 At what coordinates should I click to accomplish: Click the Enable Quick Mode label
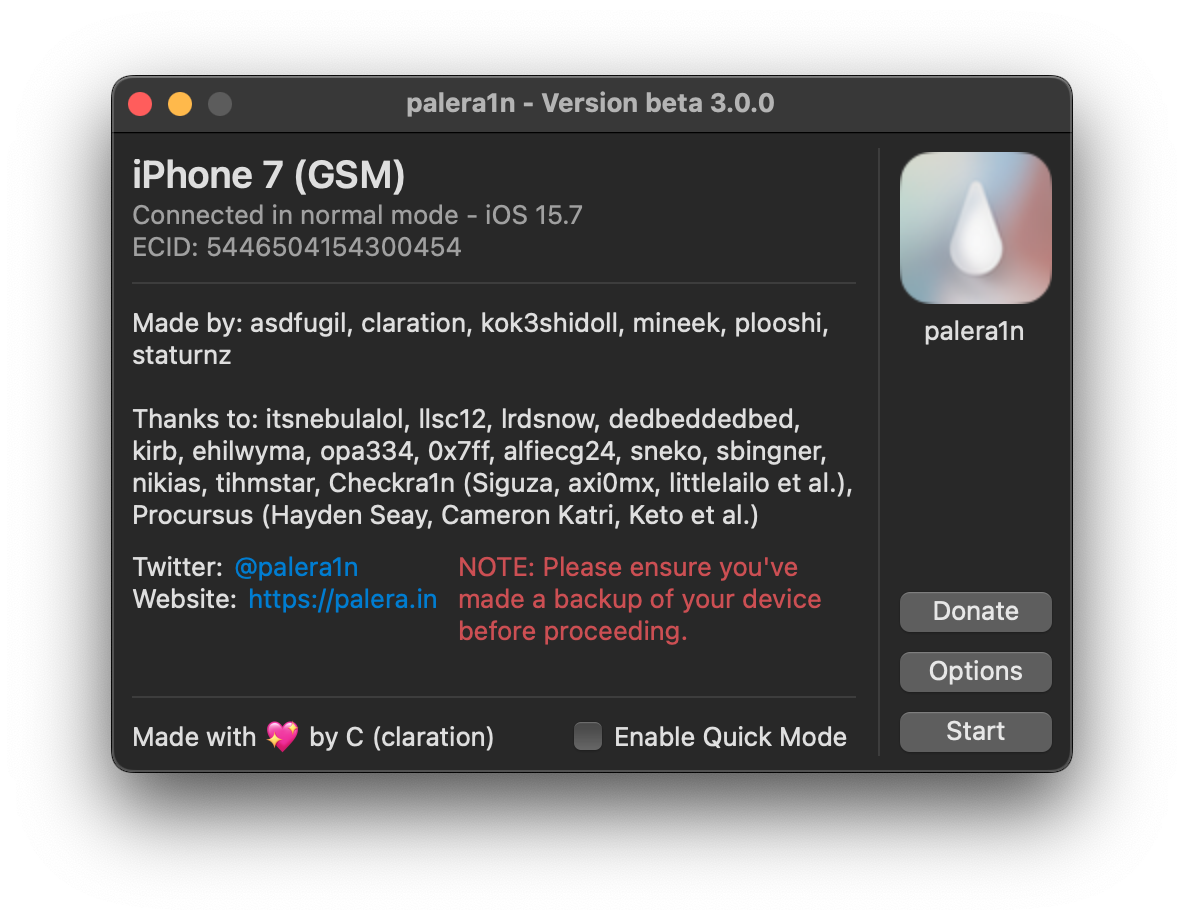pos(730,736)
